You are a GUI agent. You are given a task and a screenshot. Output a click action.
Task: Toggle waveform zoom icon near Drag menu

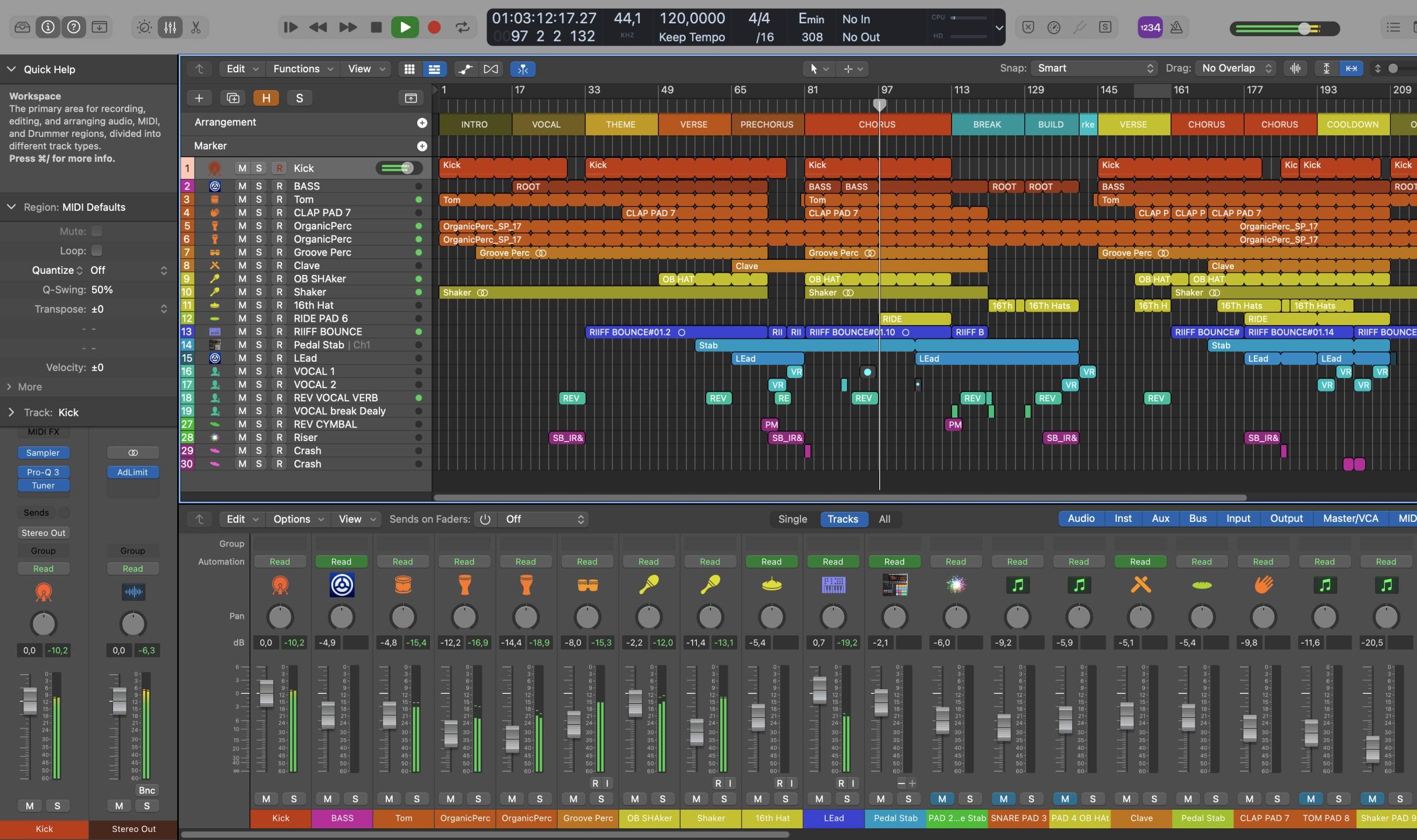[x=1295, y=68]
